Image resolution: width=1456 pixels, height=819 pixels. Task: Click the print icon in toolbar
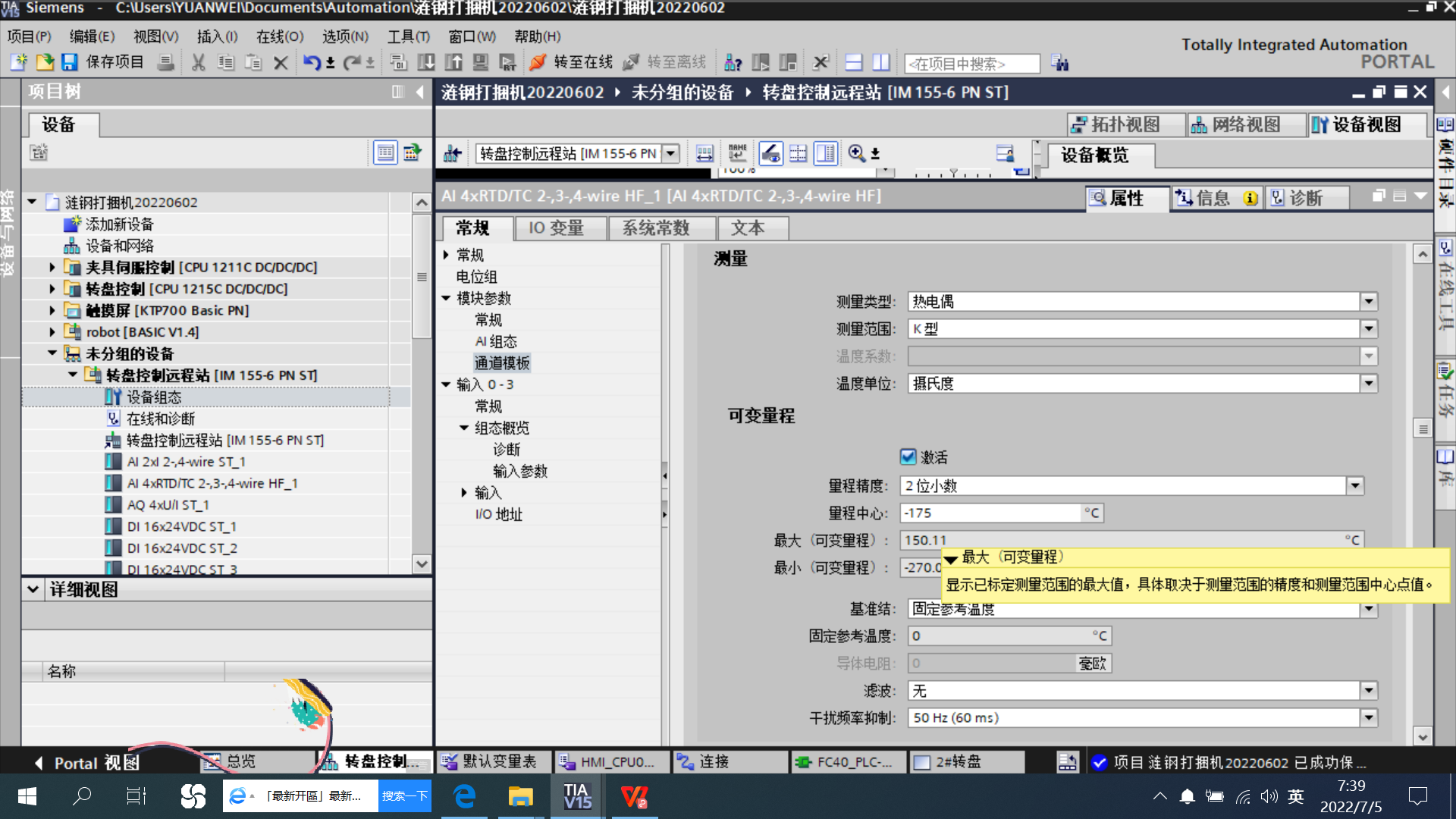pos(165,62)
